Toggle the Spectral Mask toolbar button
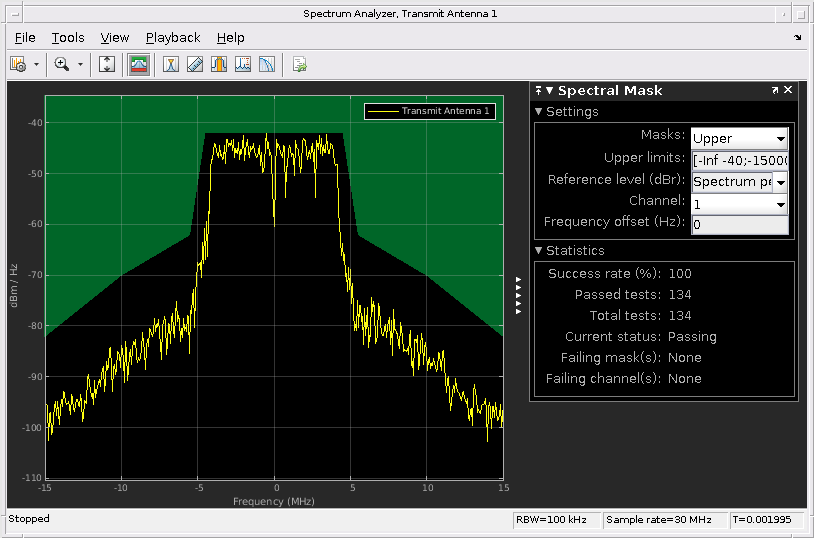The width and height of the screenshot is (814, 538). (139, 64)
